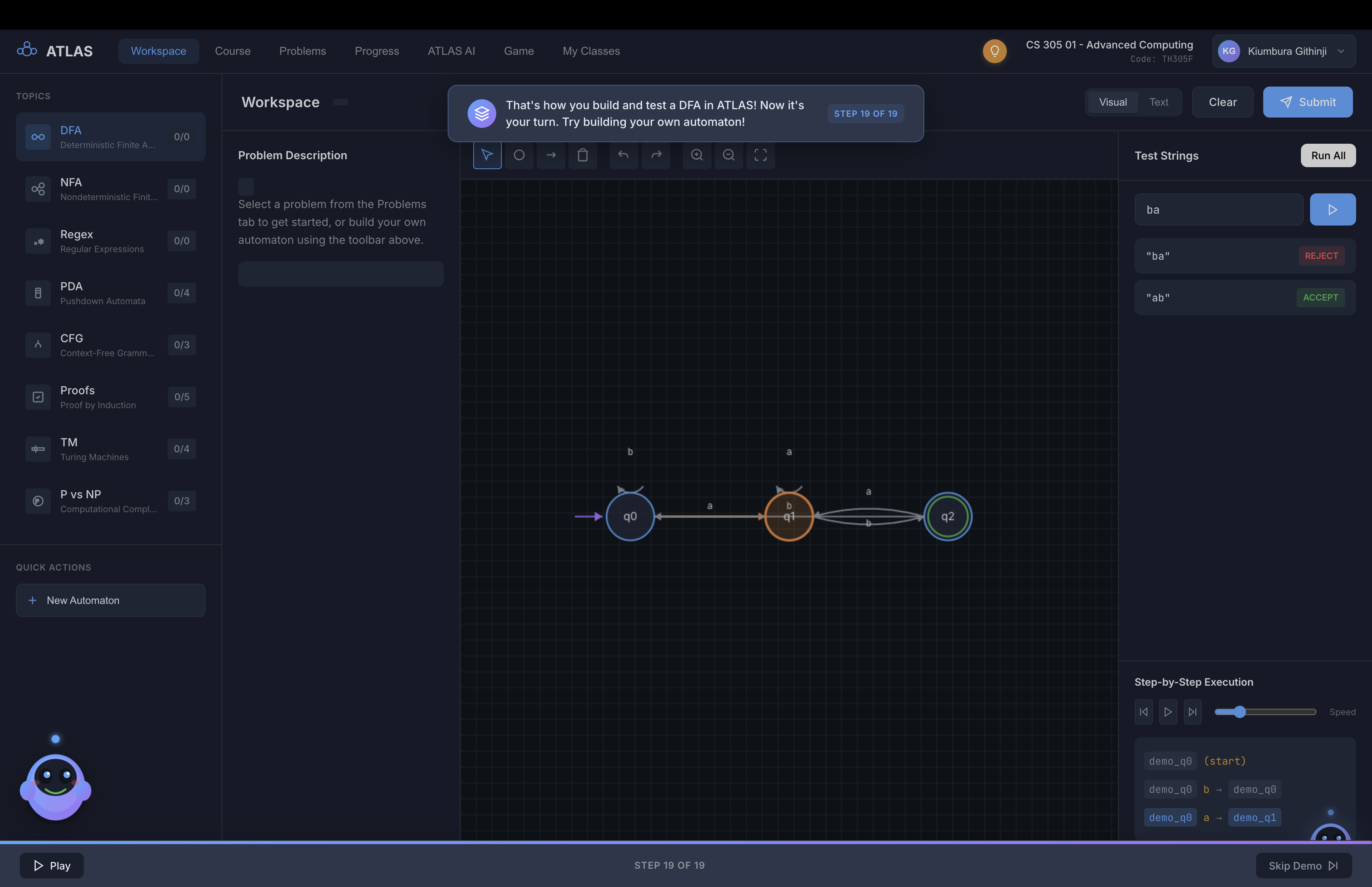The height and width of the screenshot is (887, 1372).
Task: Click the Undo arrow in the toolbar
Action: coord(624,156)
